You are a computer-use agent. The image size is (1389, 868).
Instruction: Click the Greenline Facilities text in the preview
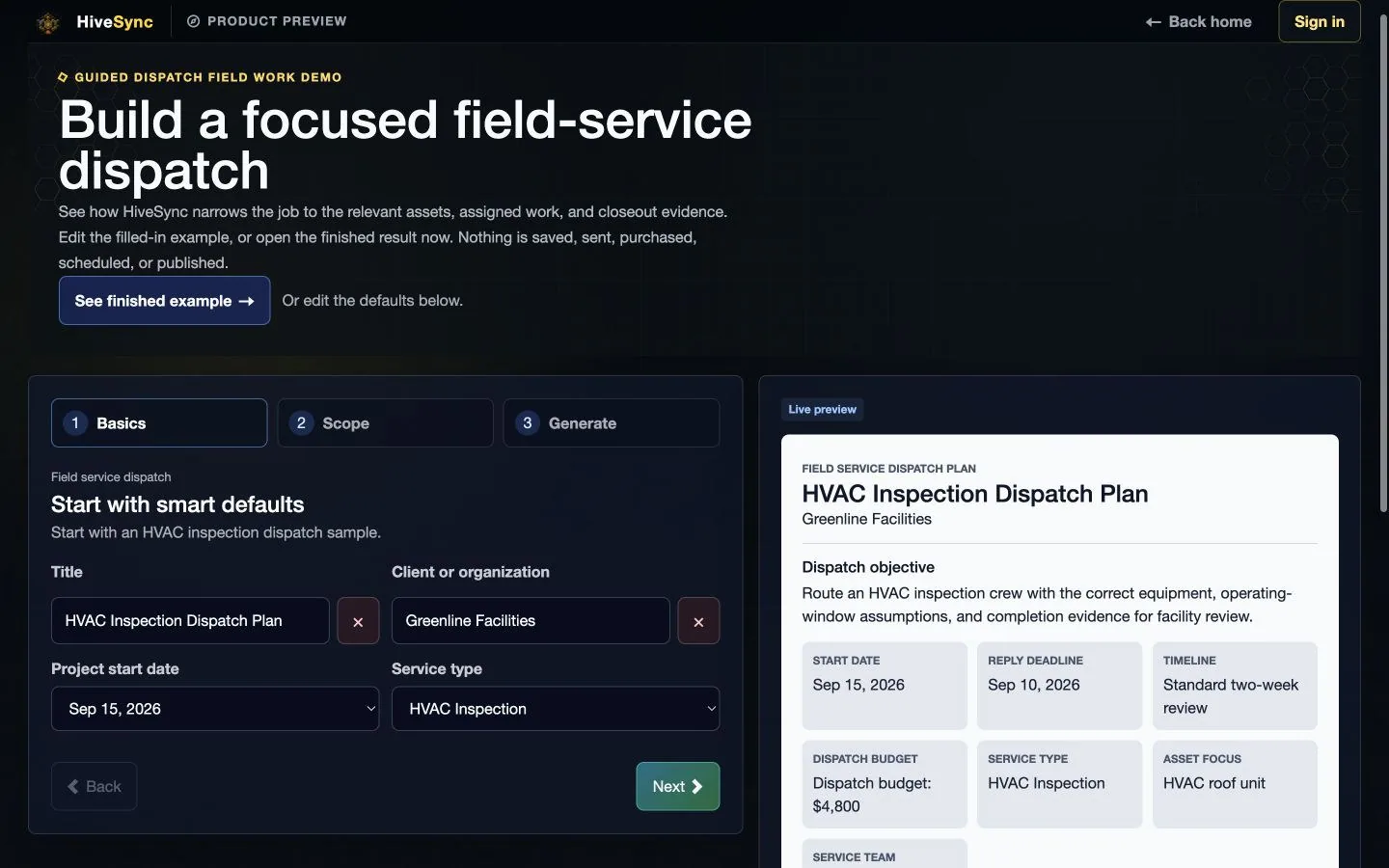[867, 519]
